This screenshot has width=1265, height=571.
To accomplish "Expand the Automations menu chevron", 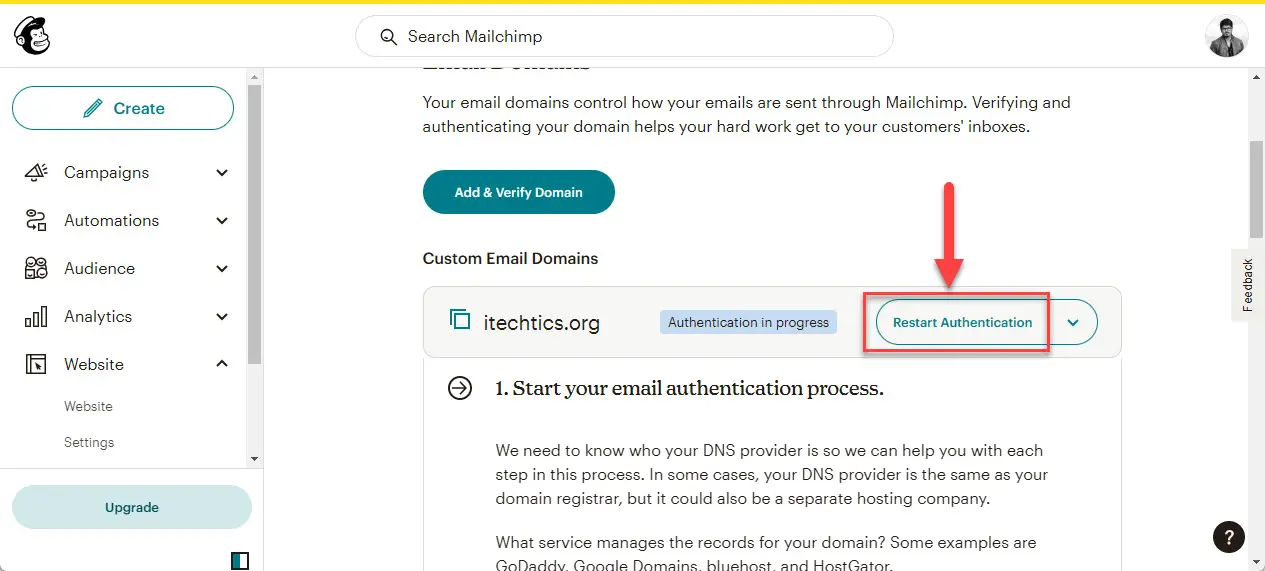I will 222,220.
